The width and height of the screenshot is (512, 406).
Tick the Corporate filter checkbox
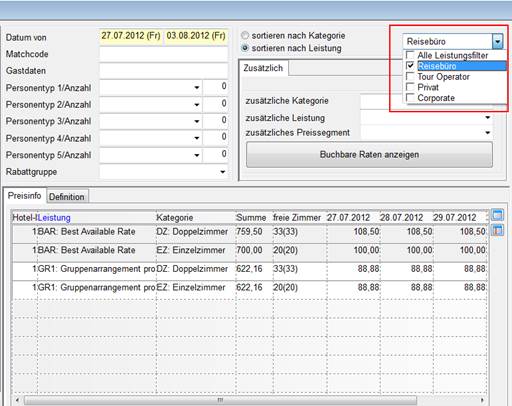(x=410, y=98)
